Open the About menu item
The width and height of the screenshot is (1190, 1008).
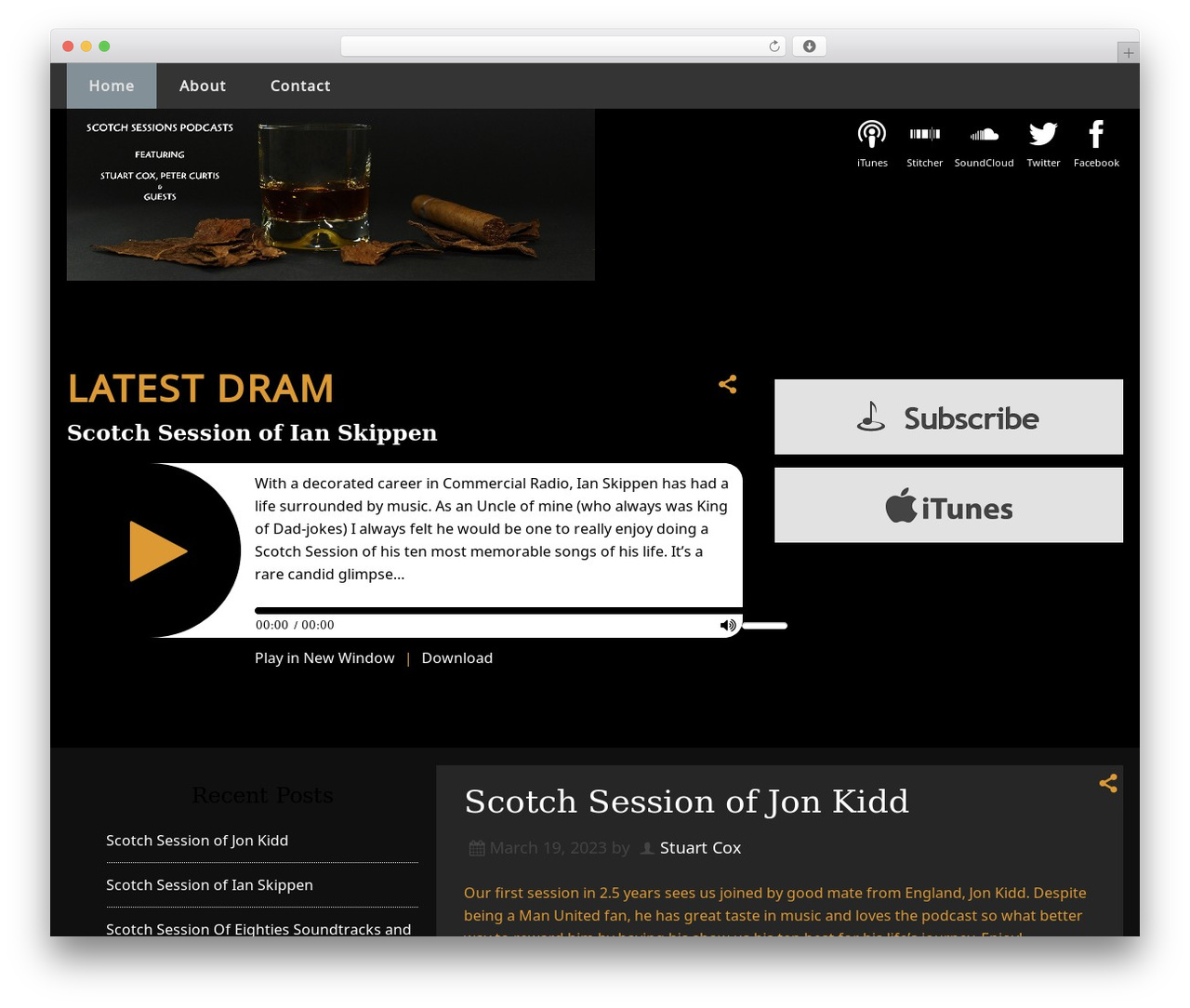[203, 86]
